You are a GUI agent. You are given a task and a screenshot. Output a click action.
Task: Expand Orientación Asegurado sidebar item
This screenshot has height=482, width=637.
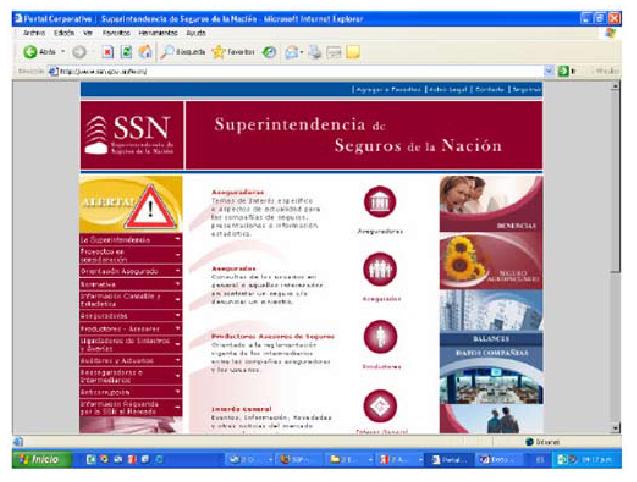pyautogui.click(x=130, y=271)
